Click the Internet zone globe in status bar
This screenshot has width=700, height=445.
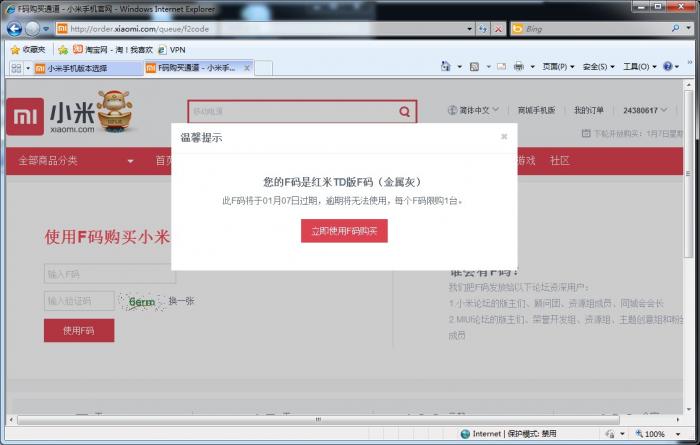(465, 433)
